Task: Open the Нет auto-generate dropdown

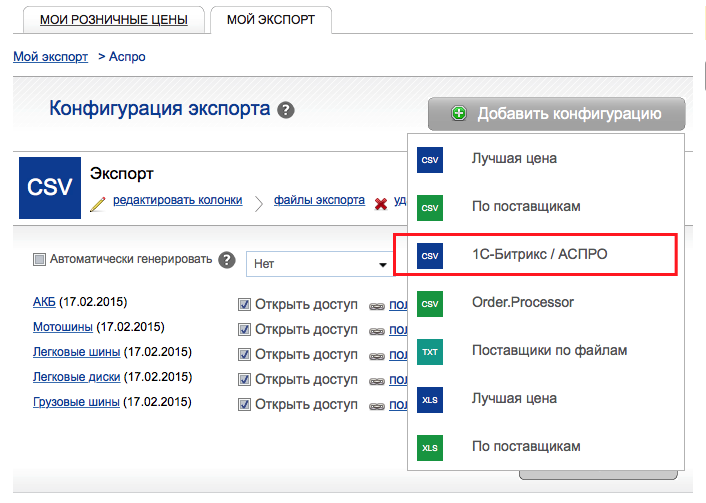Action: point(320,264)
